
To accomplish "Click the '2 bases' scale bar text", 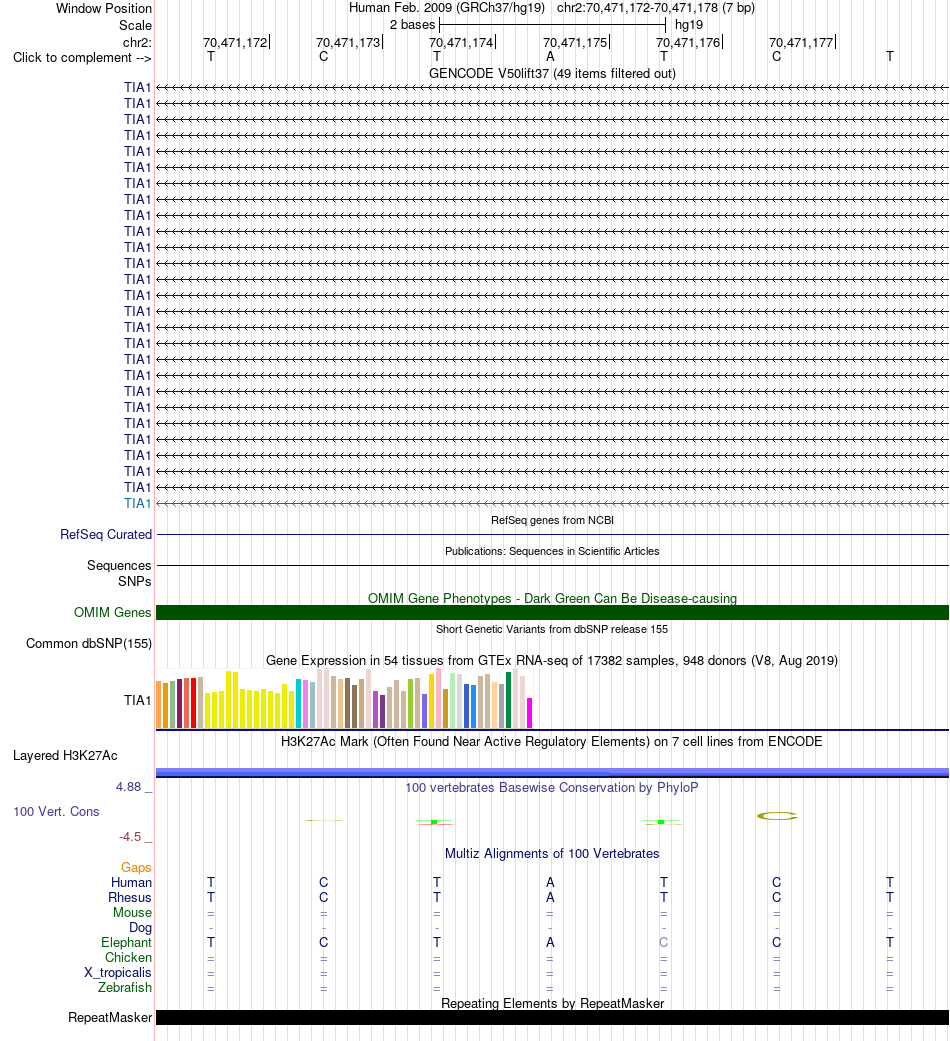I will (412, 25).
